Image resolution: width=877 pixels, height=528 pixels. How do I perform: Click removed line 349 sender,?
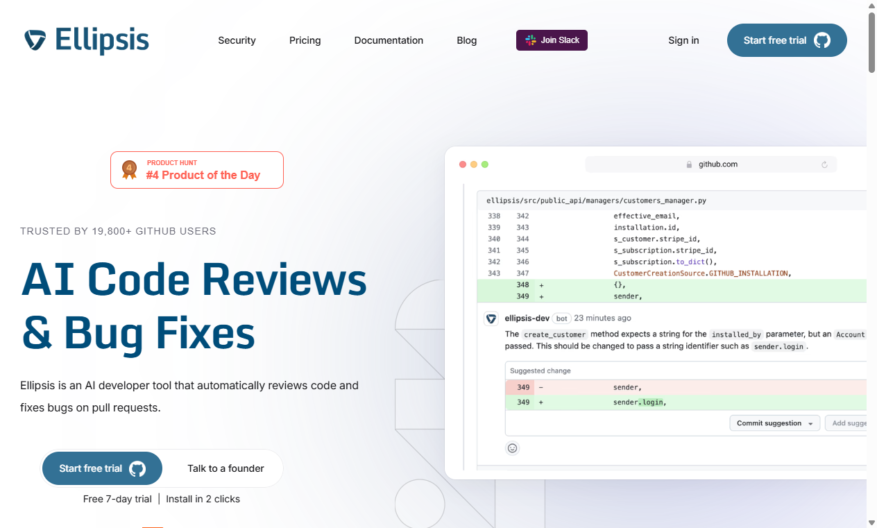coord(686,387)
